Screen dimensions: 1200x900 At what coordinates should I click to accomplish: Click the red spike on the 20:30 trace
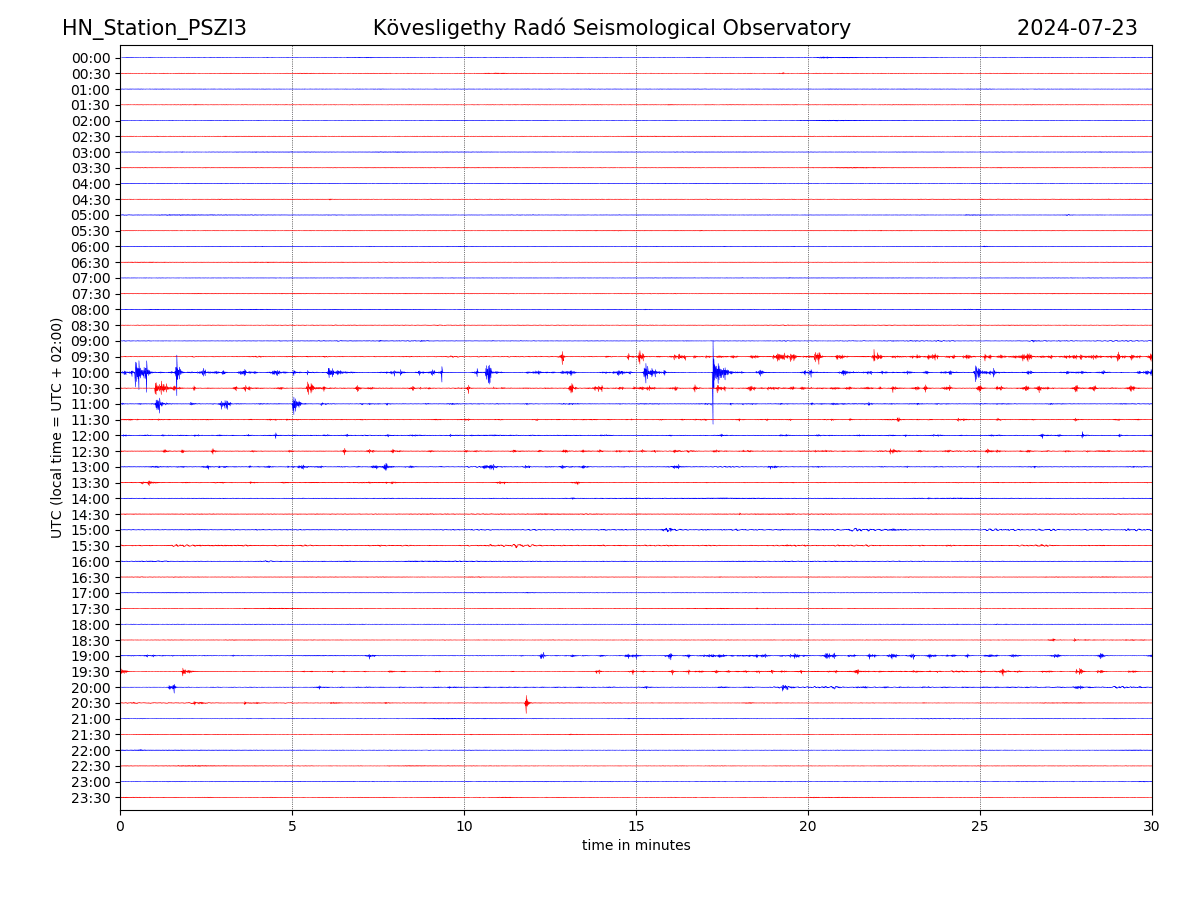point(526,703)
